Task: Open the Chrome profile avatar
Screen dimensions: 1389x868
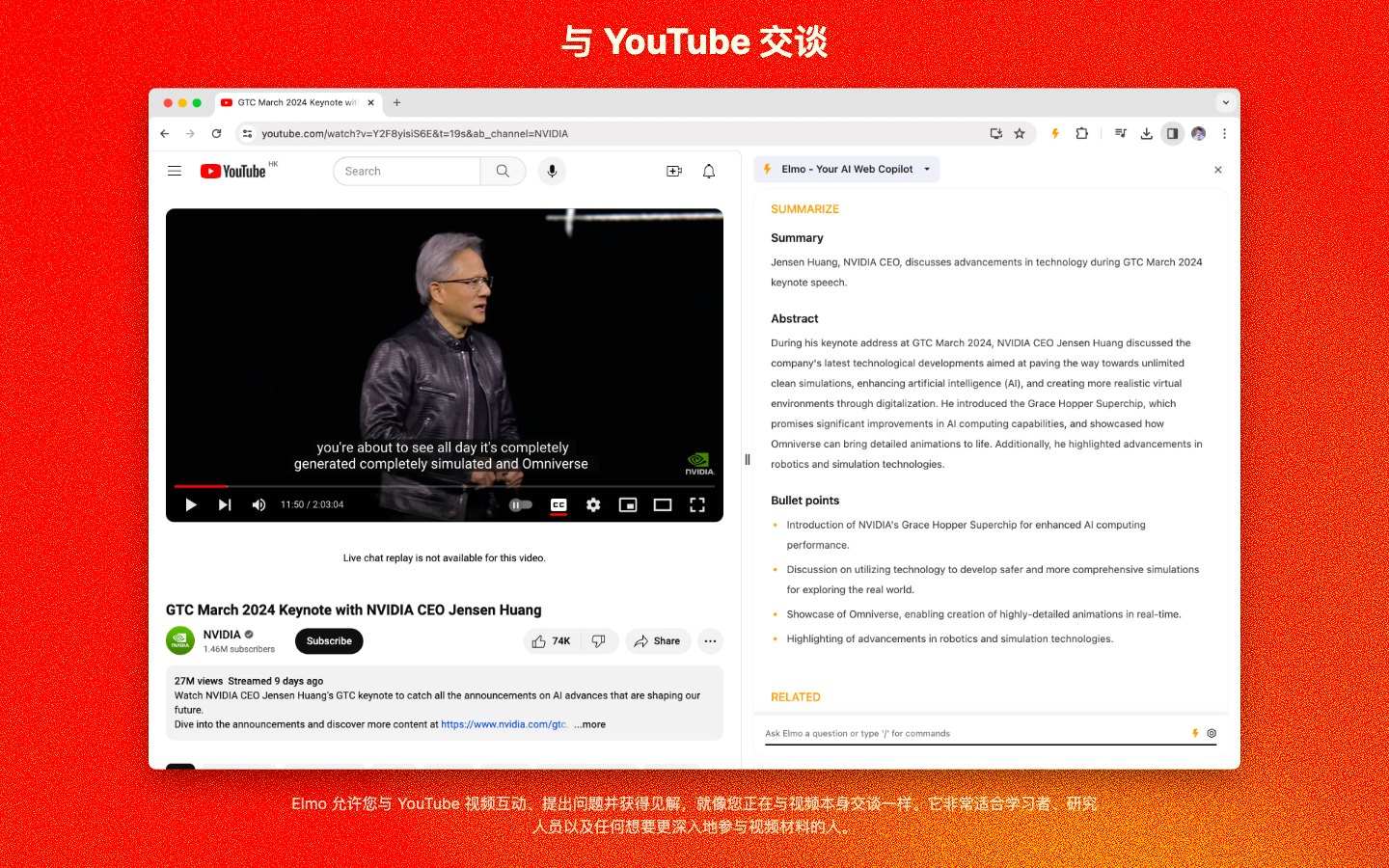Action: 1198,134
